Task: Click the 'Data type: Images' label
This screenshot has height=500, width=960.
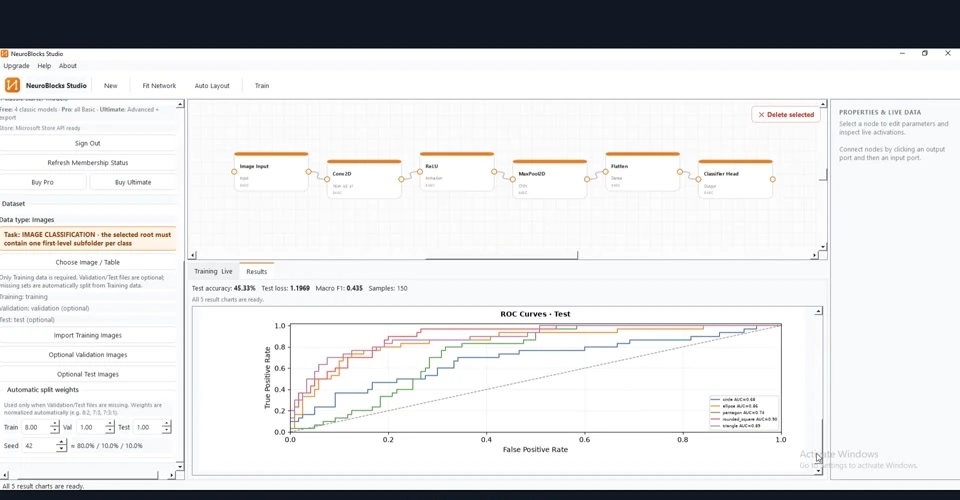Action: click(x=27, y=220)
